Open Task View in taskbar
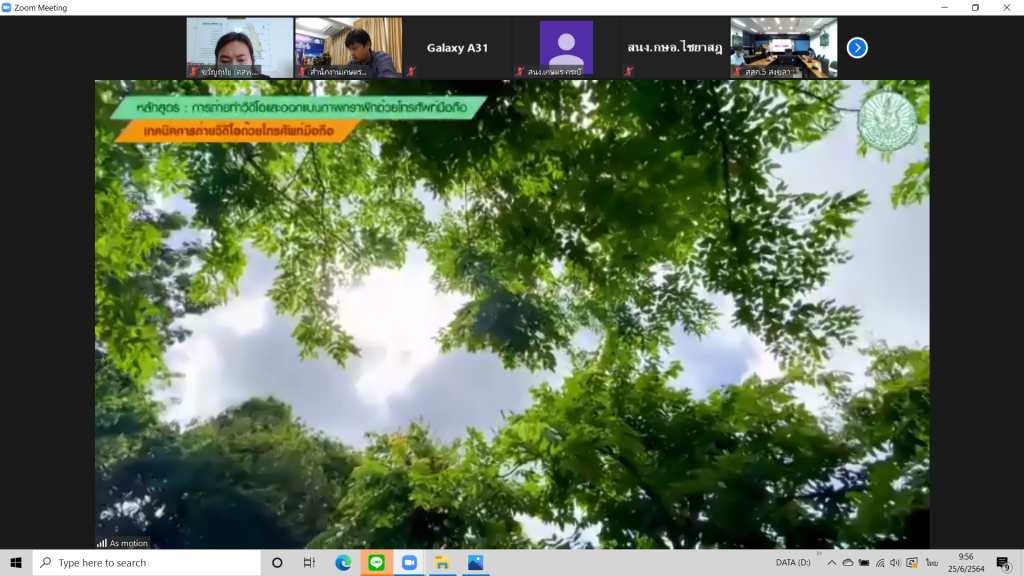Image resolution: width=1024 pixels, height=576 pixels. 310,563
